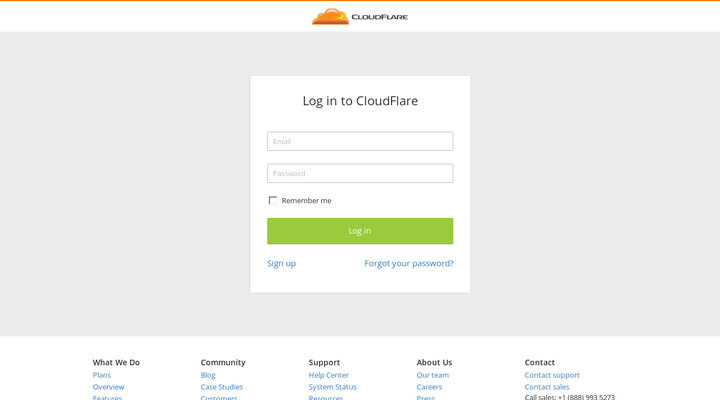
Task: Visit the Blog link under Community
Action: click(x=208, y=376)
